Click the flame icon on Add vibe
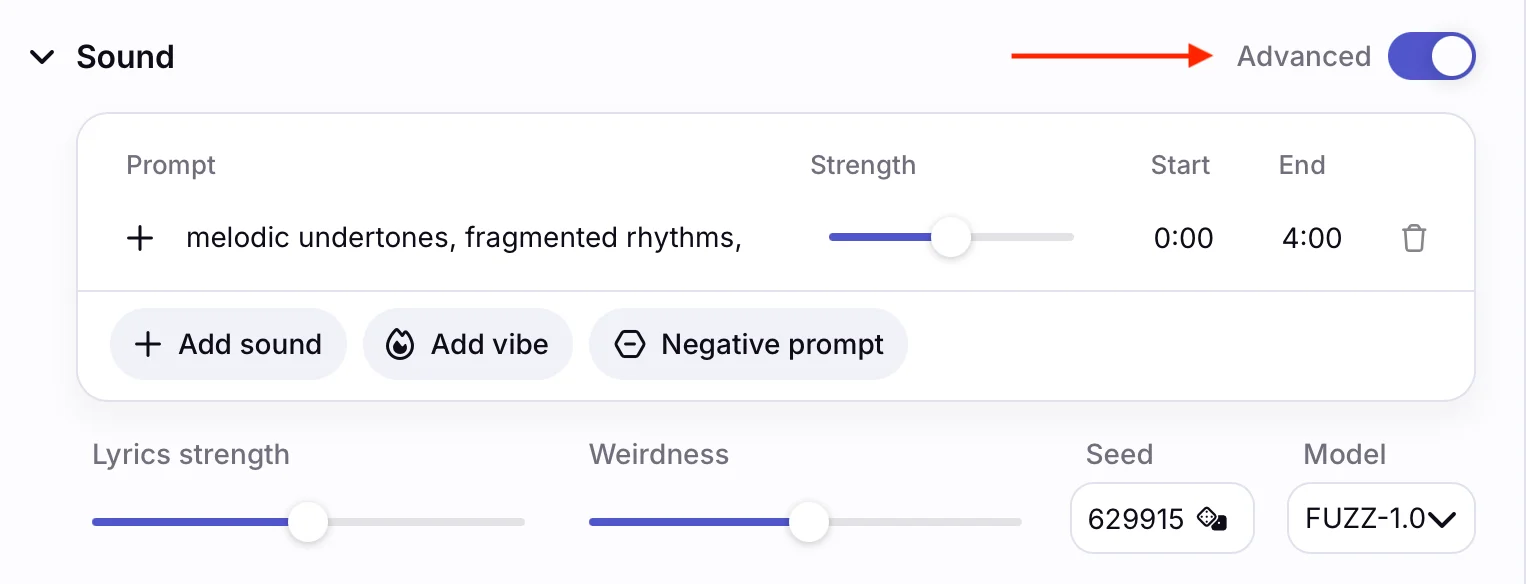1526x584 pixels. [400, 345]
